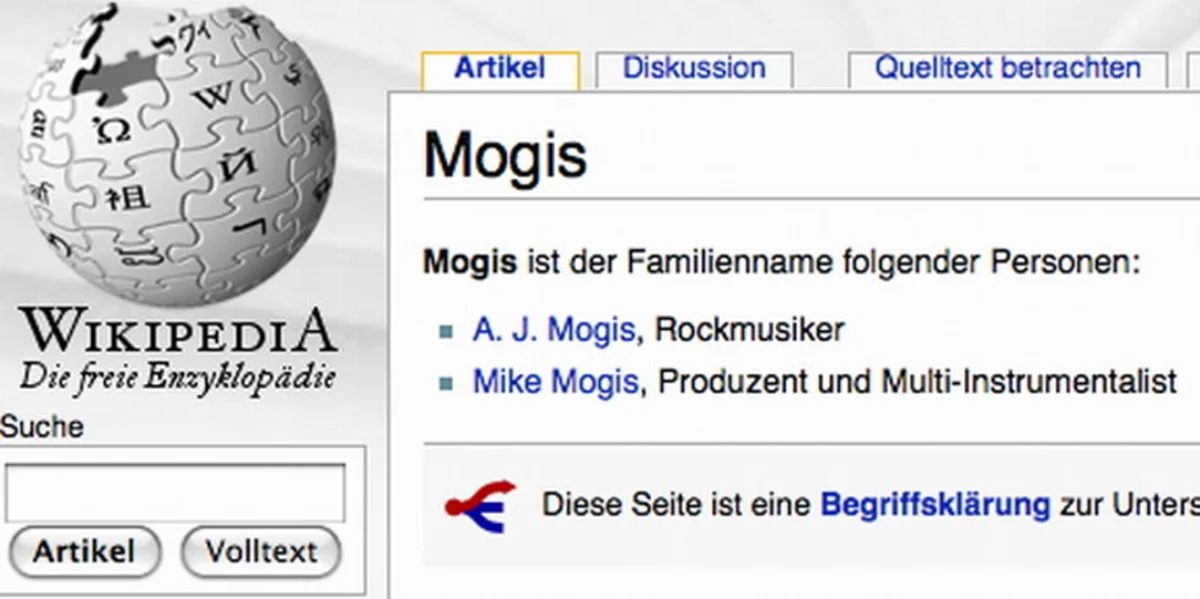Click the bold Mogis word in intro sentence
The height and width of the screenshot is (599, 1200).
coord(470,264)
